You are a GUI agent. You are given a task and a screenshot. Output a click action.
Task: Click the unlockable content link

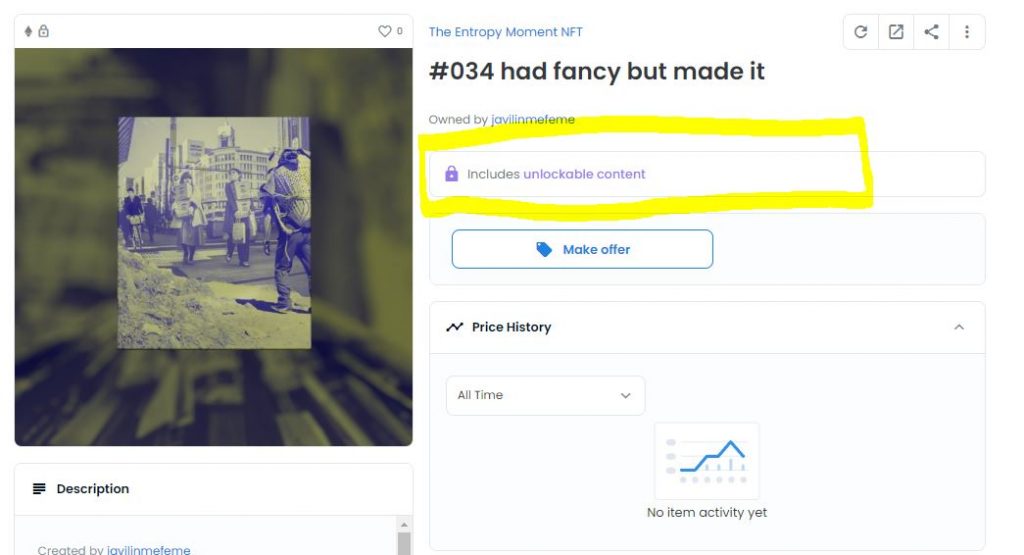[x=584, y=174]
